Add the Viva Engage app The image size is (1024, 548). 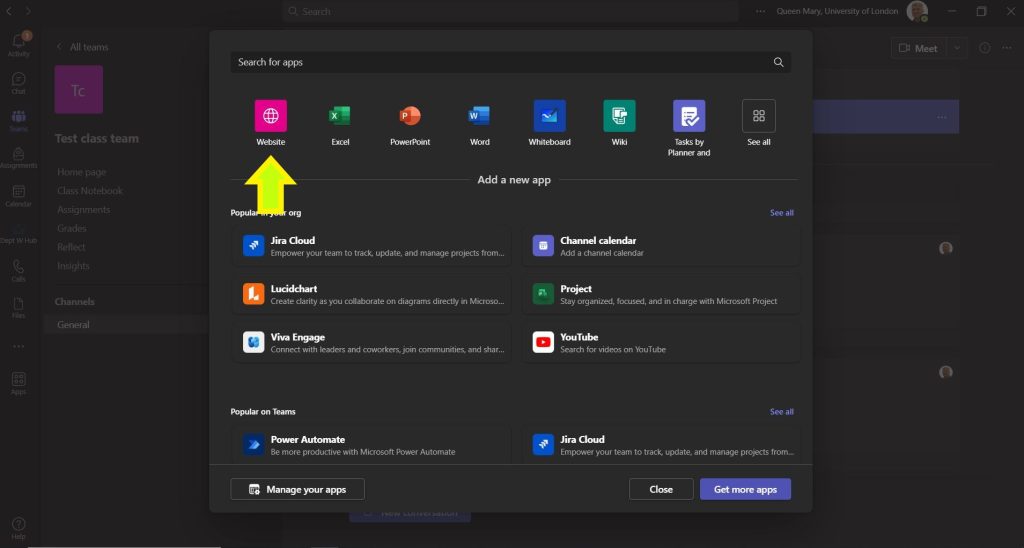coord(371,343)
